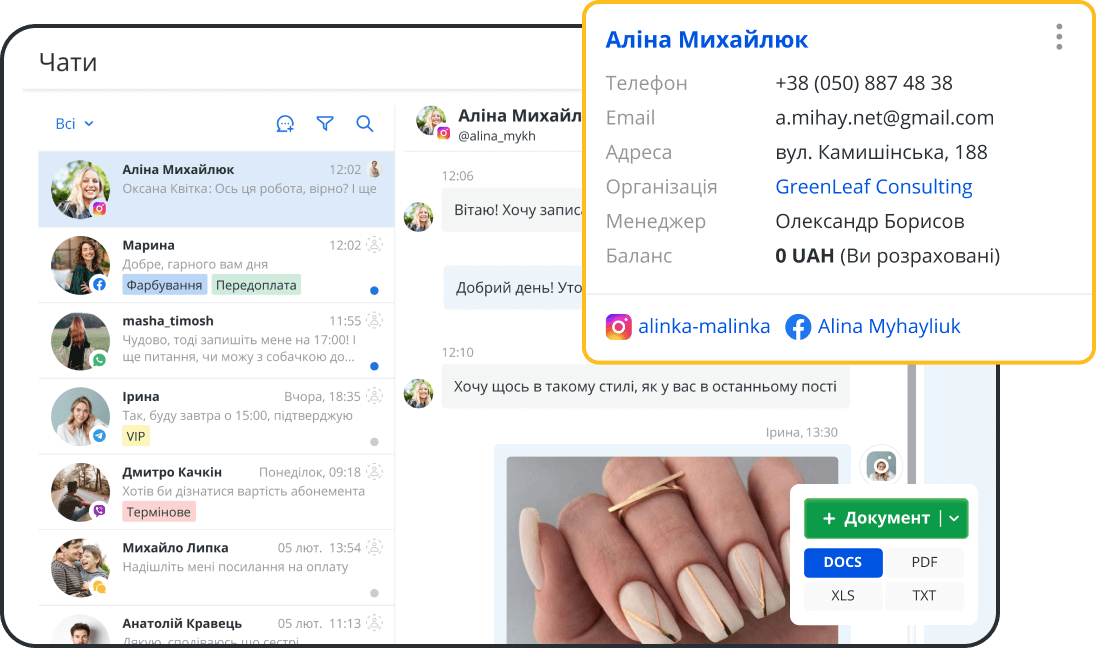The height and width of the screenshot is (648, 1096).
Task: Click the Facebook icon beside Alina Myhayliuk
Action: [798, 327]
